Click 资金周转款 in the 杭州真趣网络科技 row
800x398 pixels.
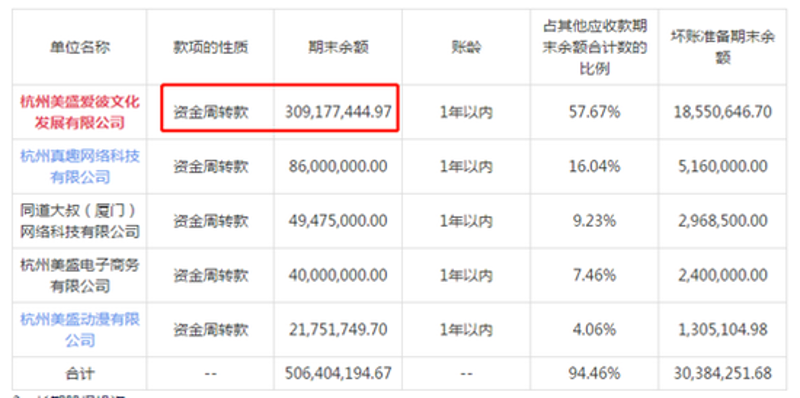(210, 166)
